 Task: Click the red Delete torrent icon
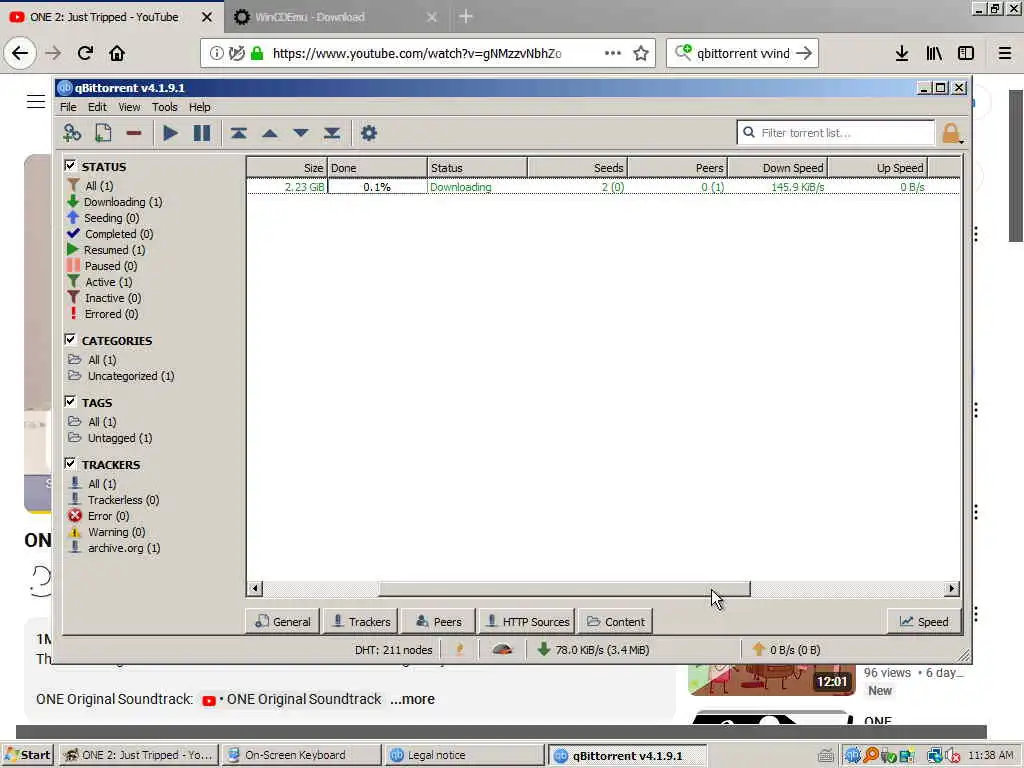coord(134,133)
